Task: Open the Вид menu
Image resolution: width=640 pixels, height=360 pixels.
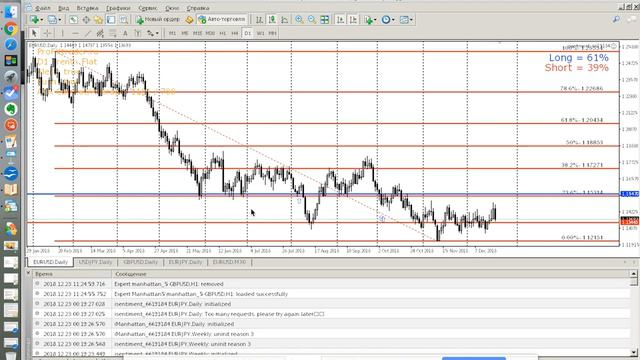Action: tap(63, 8)
